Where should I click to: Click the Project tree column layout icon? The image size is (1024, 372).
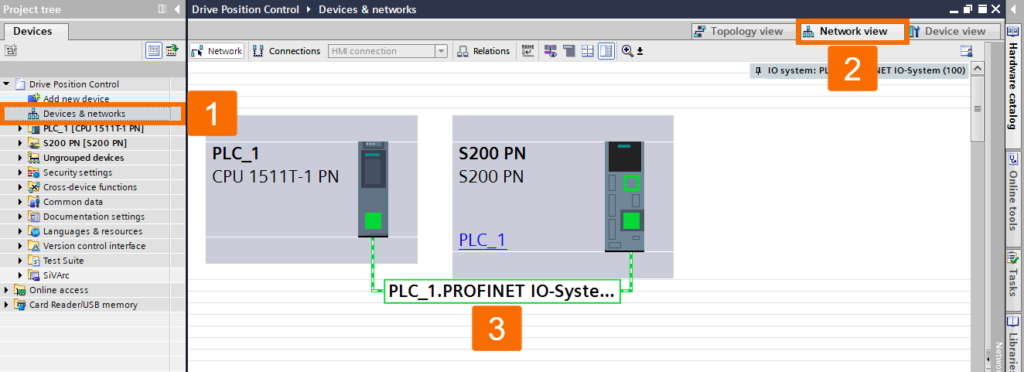(x=162, y=9)
